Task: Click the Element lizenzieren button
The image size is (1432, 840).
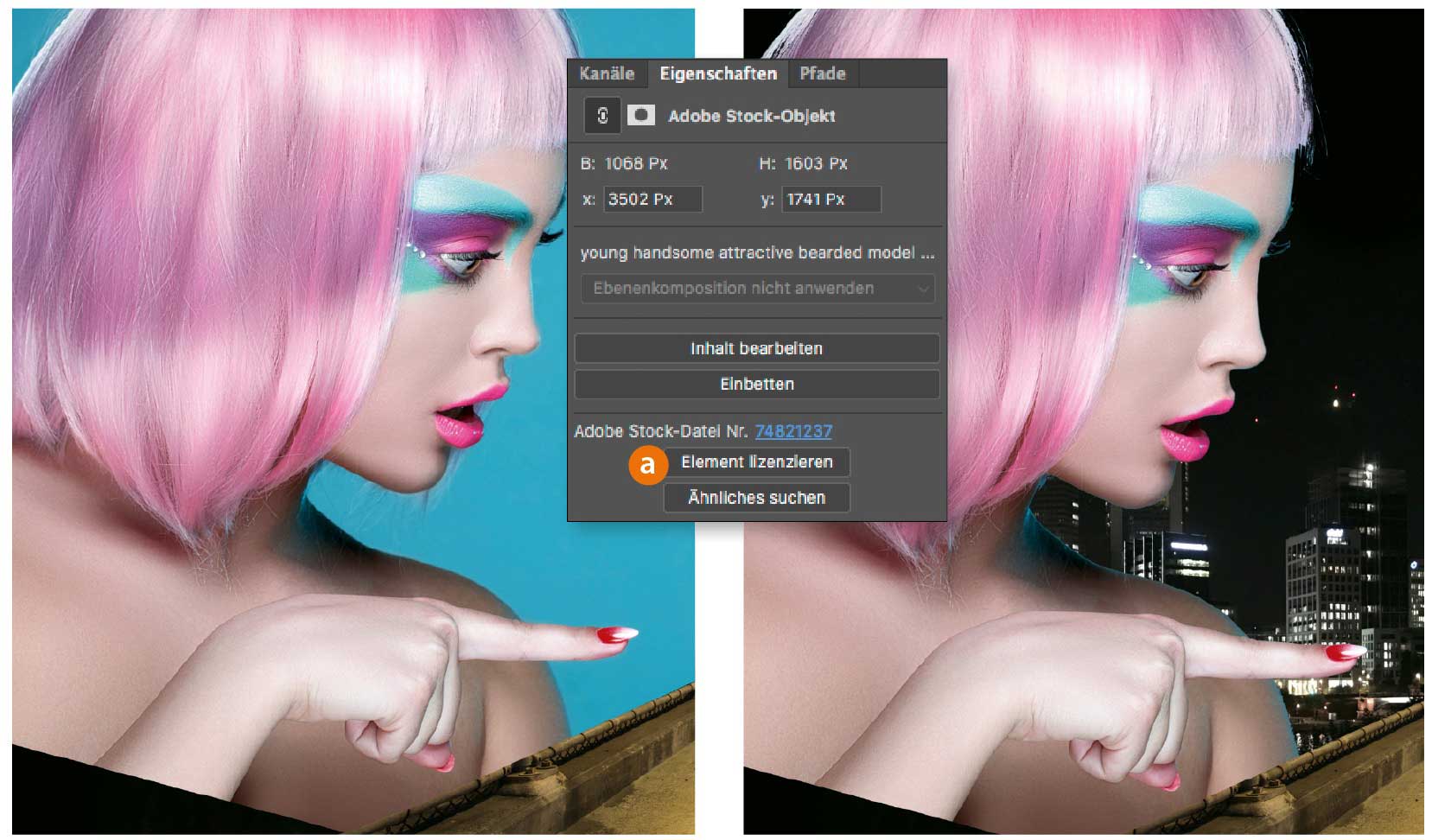Action: click(x=756, y=462)
